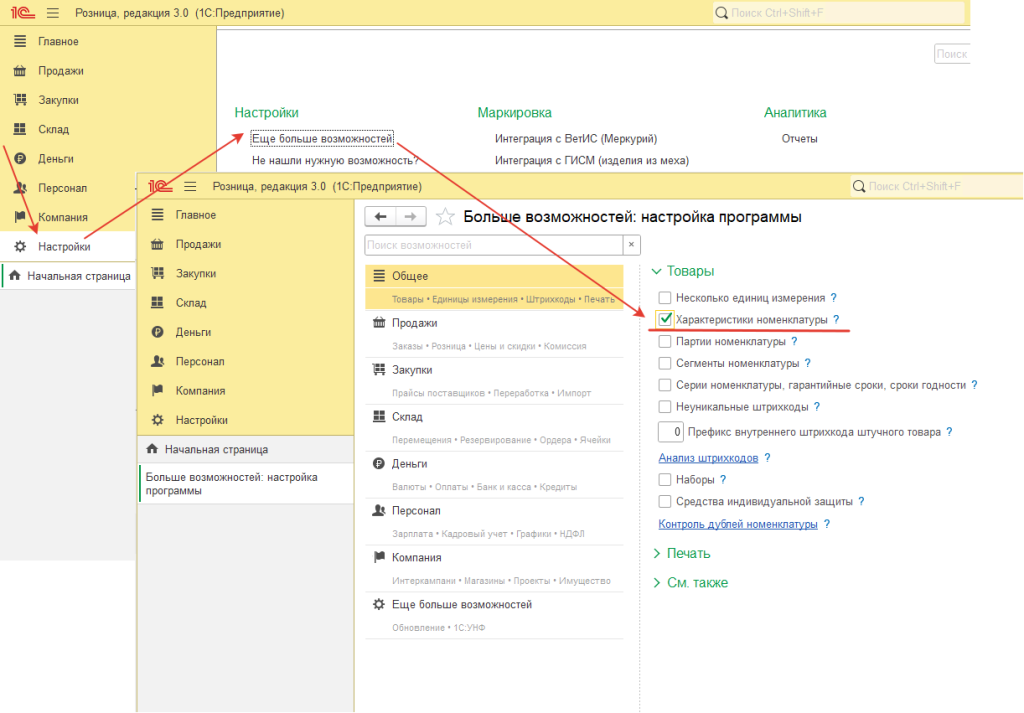Enable Наборы checkbox
The image size is (1024, 713).
[x=665, y=479]
